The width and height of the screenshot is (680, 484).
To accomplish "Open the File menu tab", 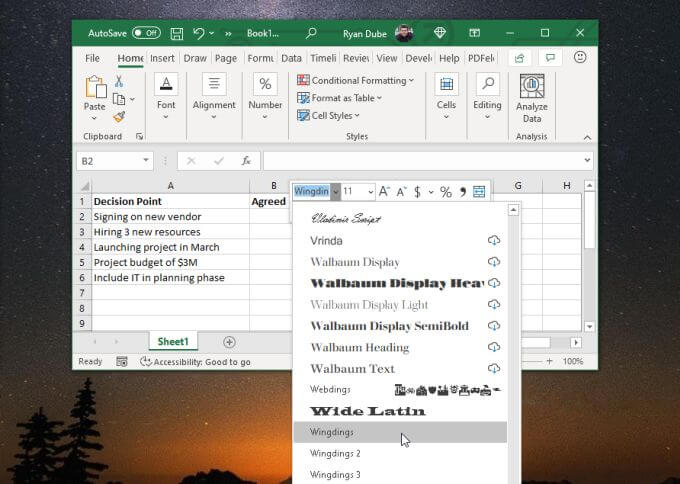I will coord(93,58).
